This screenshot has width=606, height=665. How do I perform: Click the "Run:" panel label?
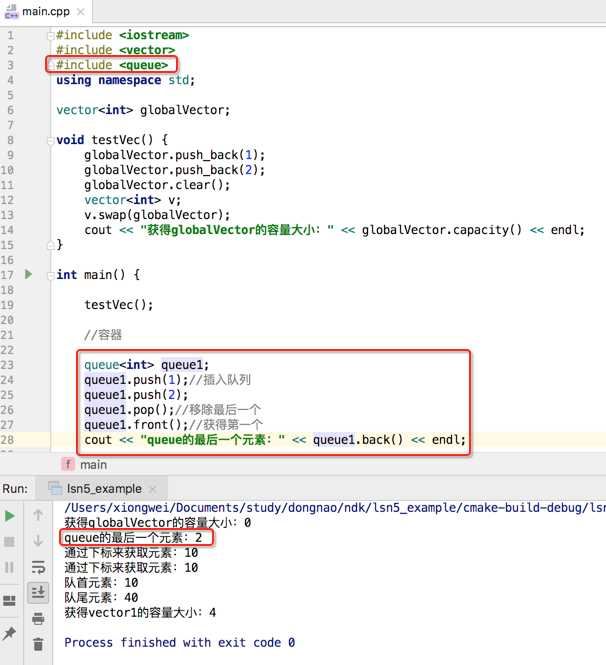15,489
